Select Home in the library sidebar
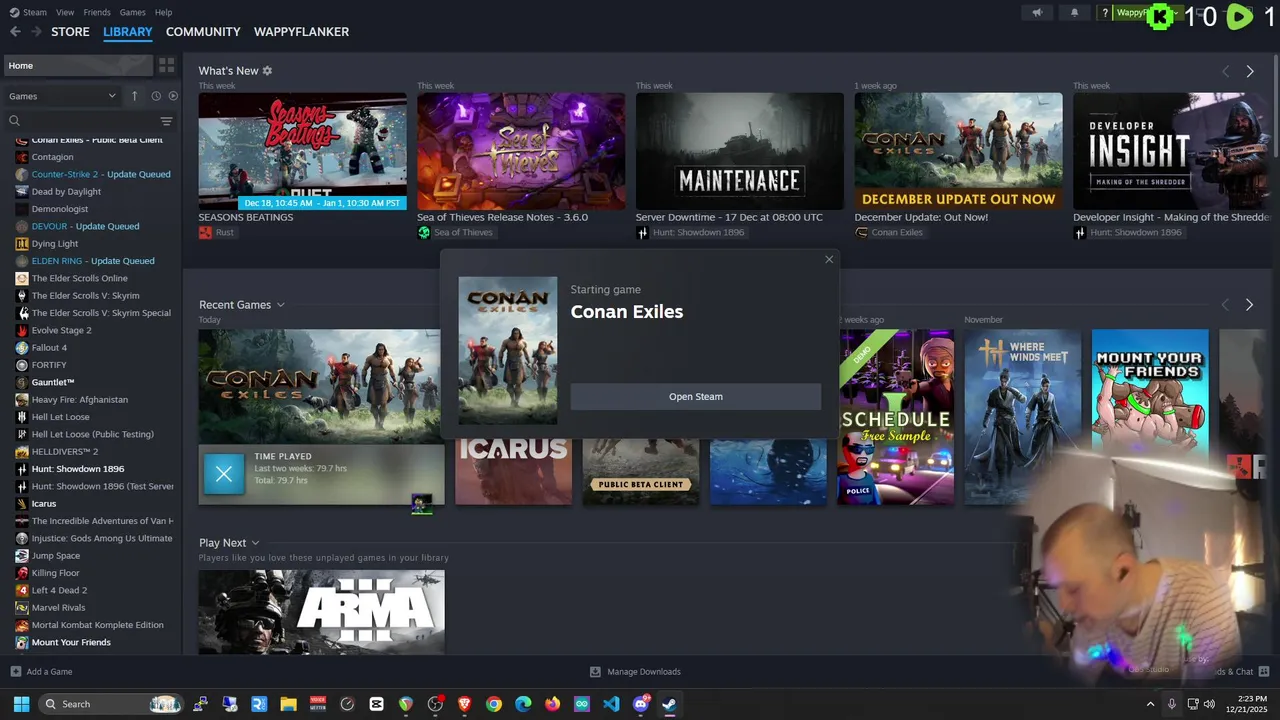Viewport: 1280px width, 720px height. (78, 65)
